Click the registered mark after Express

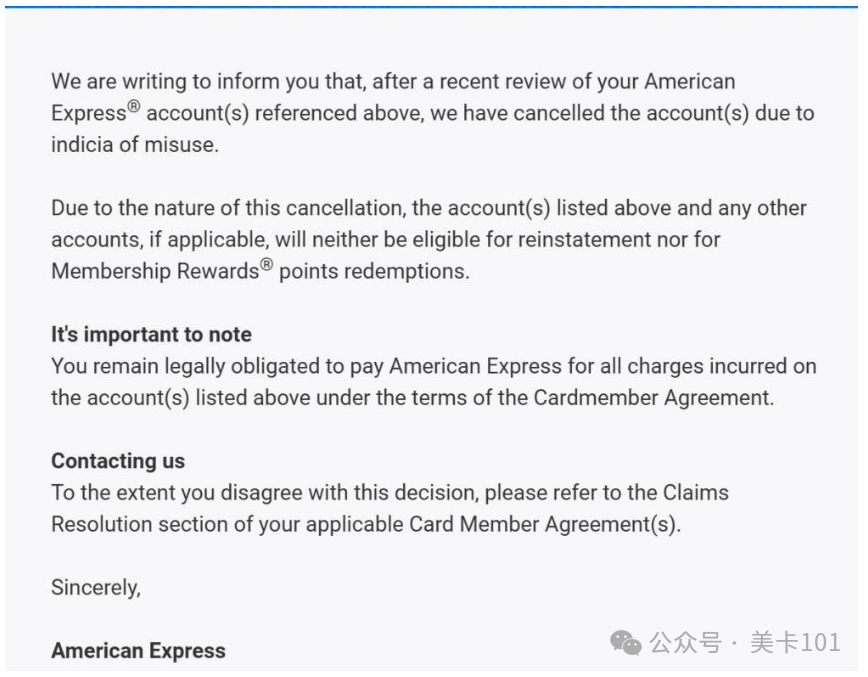point(133,106)
